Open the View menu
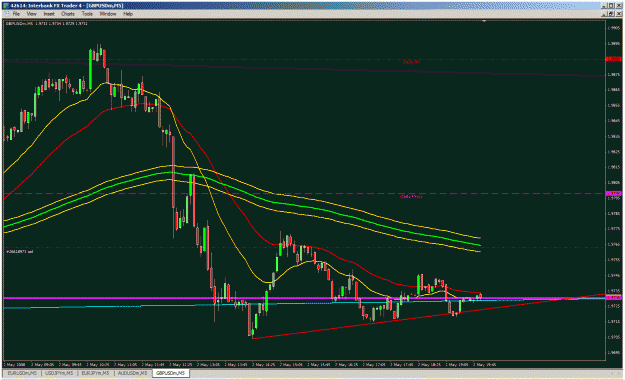This screenshot has height=380, width=625. click(x=31, y=14)
